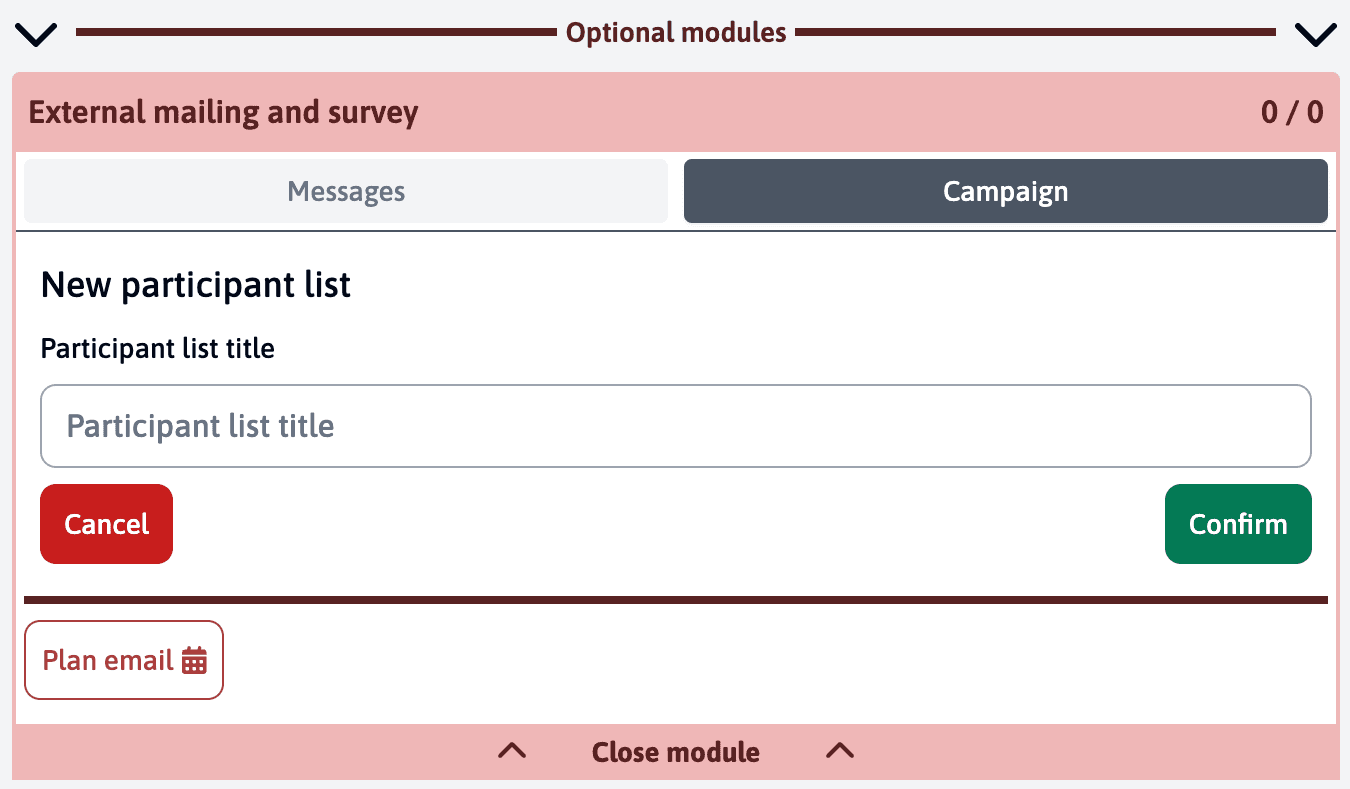Click the New participant list heading
1350x789 pixels.
tap(196, 286)
